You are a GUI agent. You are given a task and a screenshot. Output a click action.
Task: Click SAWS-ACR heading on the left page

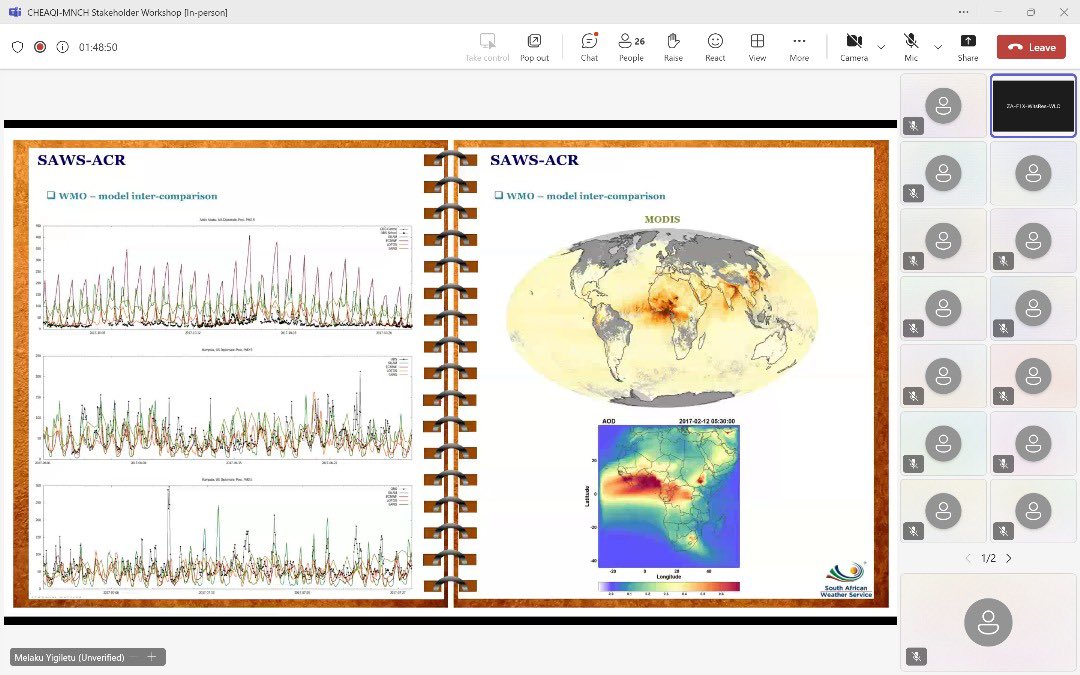click(x=81, y=160)
